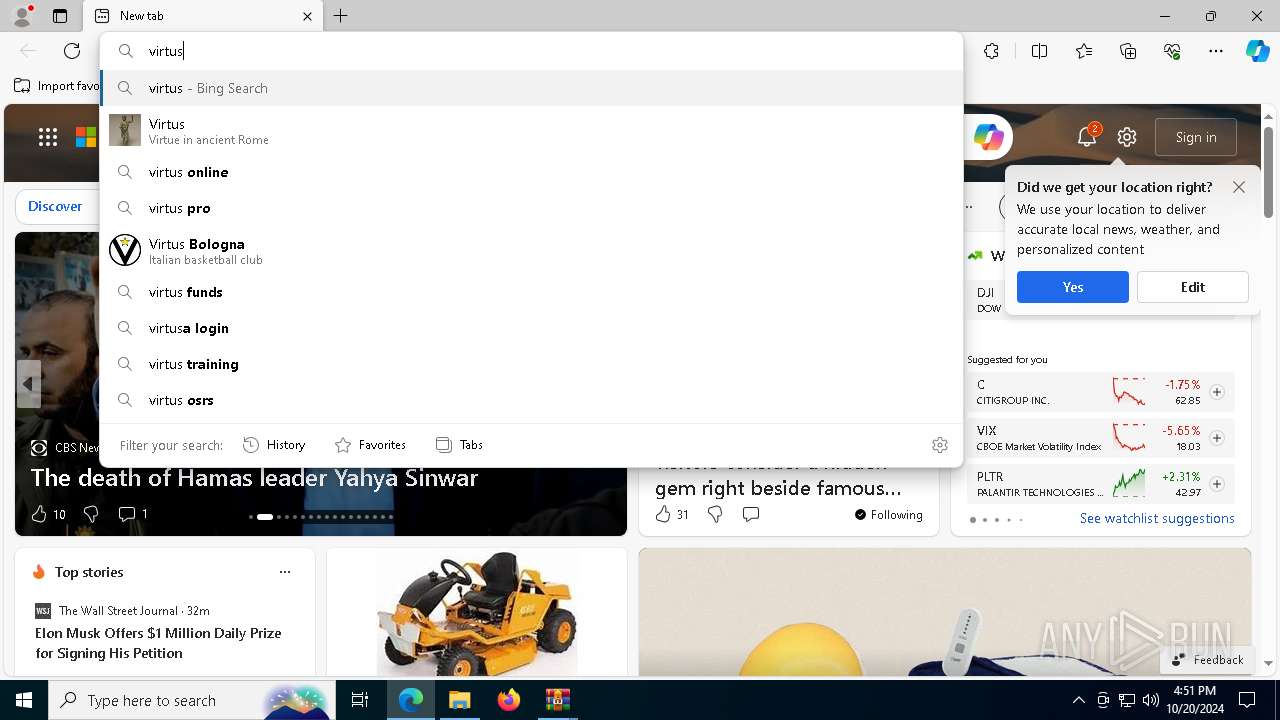This screenshot has width=1280, height=720.
Task: Open comments on hidden gem article
Action: (x=751, y=514)
